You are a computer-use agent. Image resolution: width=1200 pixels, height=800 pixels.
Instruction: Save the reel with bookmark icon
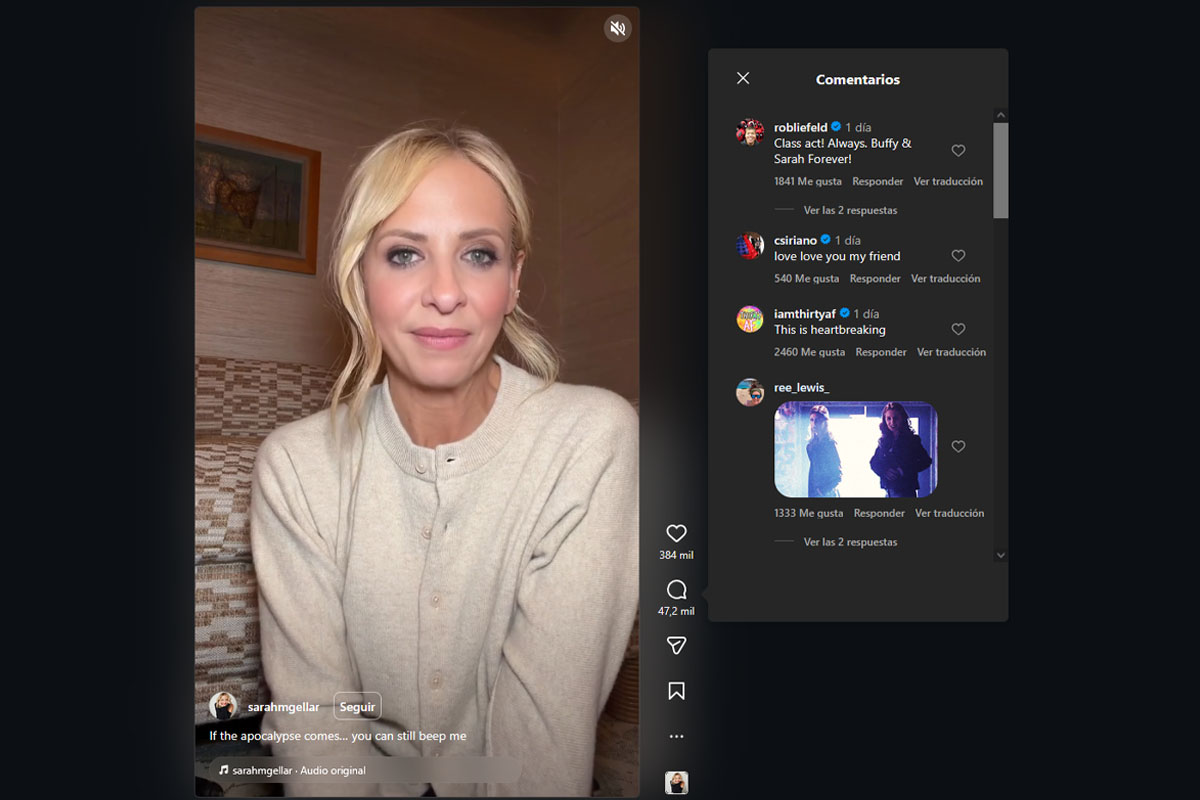[676, 691]
